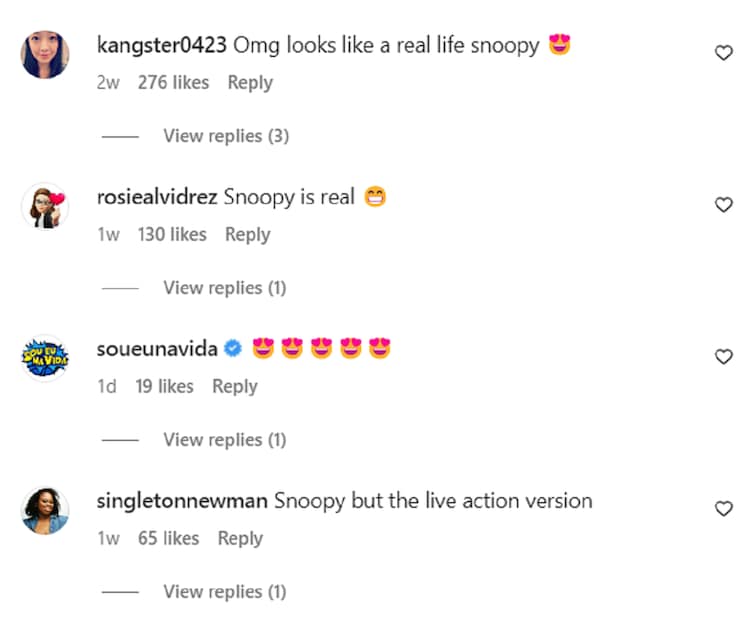This screenshot has width=750, height=621.
Task: Reply to singletonnewman's comment
Action: click(x=240, y=539)
